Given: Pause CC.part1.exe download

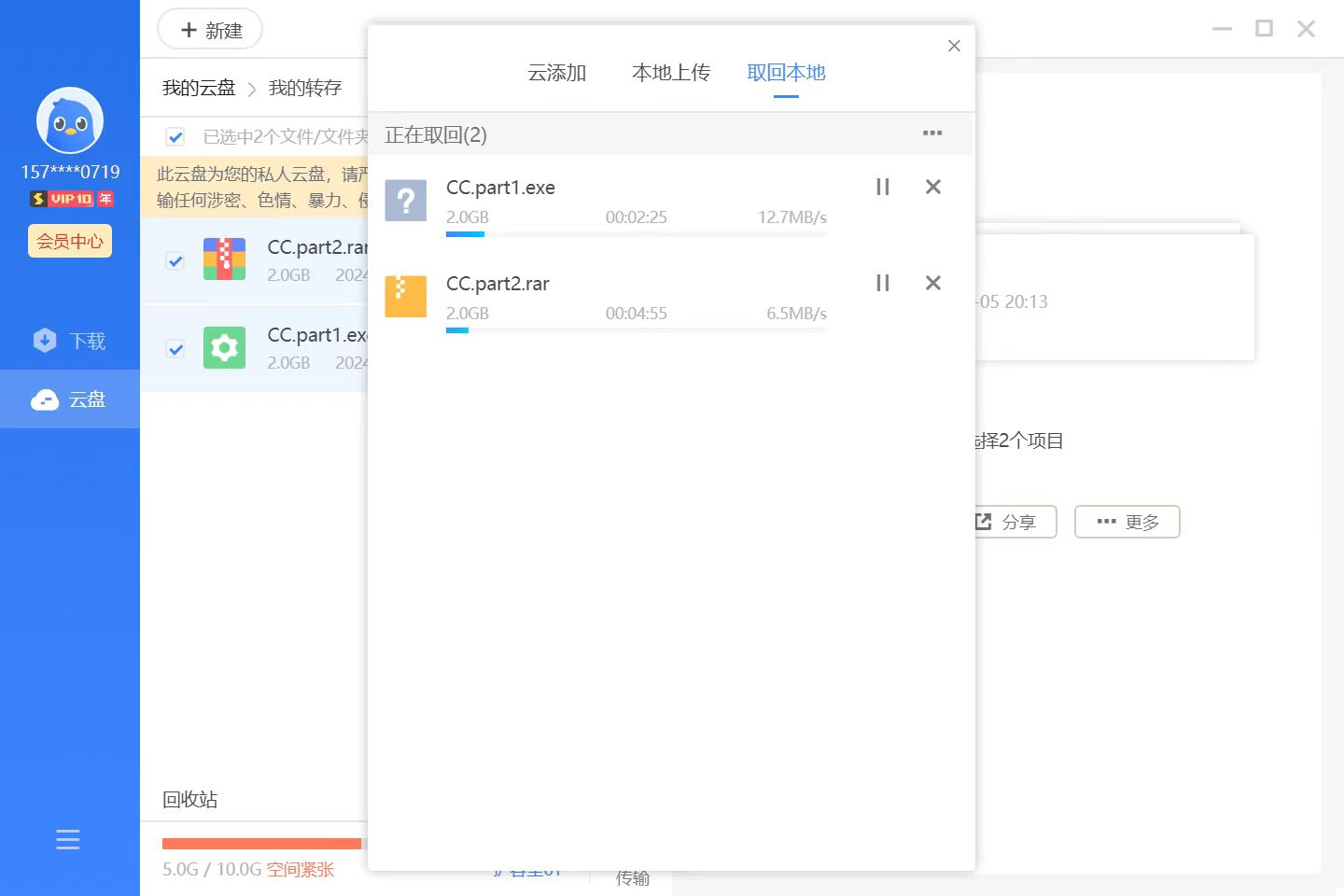Looking at the screenshot, I should [x=883, y=187].
